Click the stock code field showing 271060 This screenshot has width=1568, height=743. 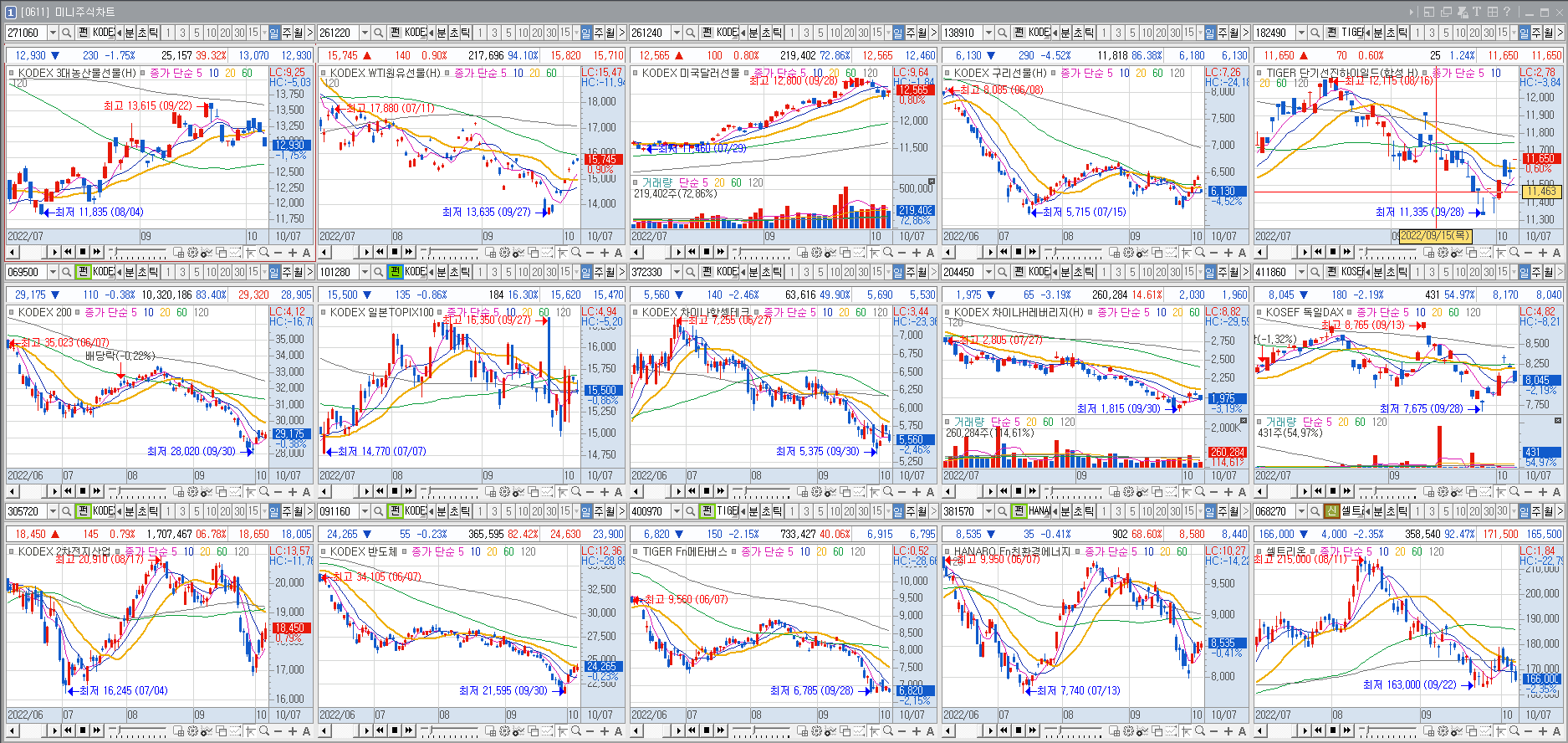coord(27,33)
